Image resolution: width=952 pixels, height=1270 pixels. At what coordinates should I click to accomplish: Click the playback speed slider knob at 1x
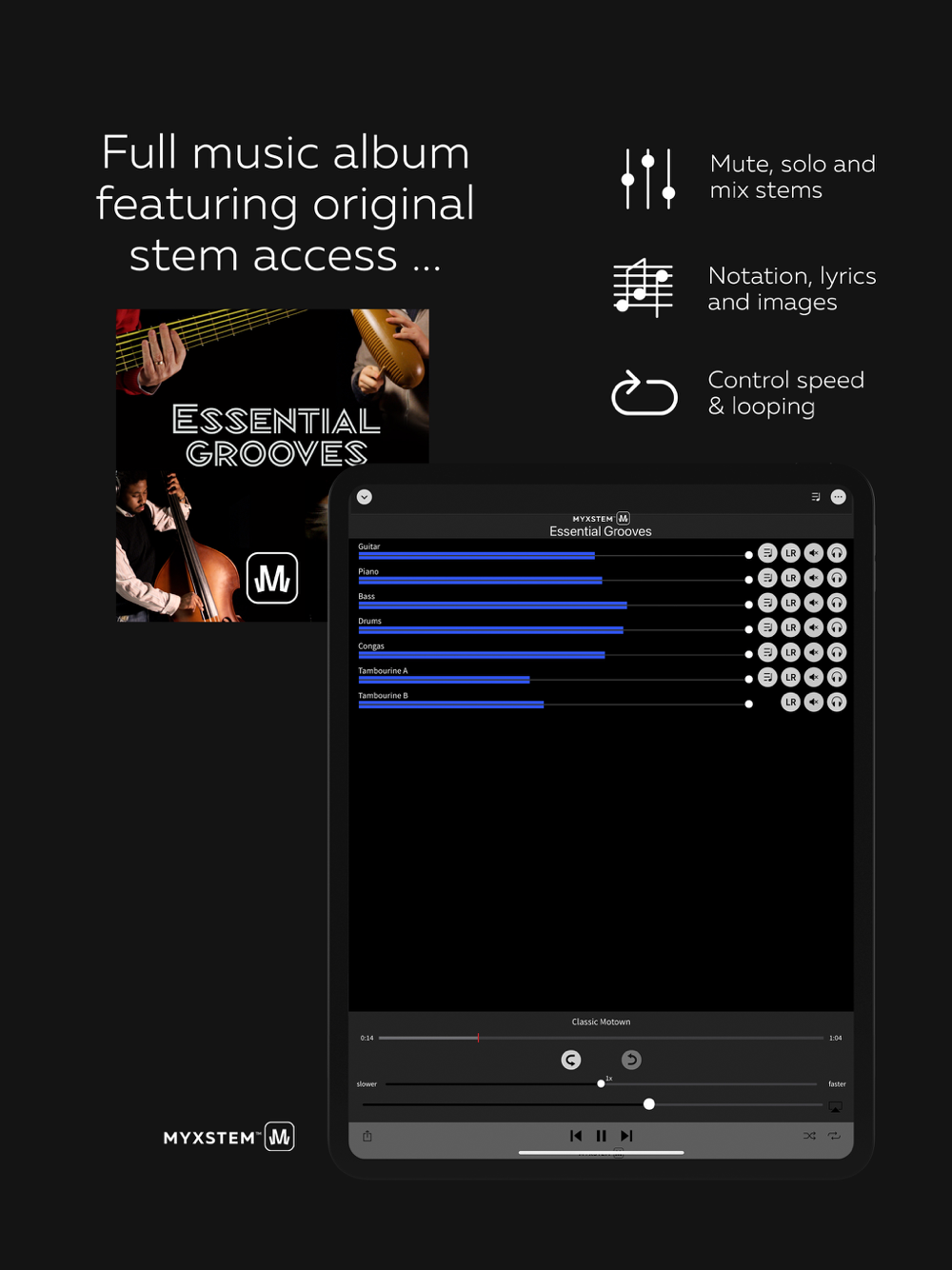601,1083
